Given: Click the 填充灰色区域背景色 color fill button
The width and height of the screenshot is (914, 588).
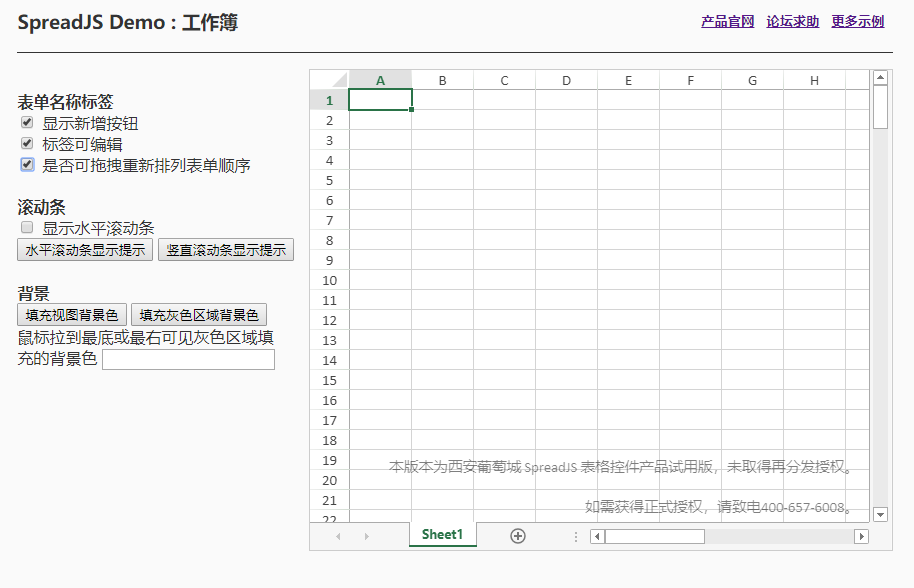Looking at the screenshot, I should [198, 313].
